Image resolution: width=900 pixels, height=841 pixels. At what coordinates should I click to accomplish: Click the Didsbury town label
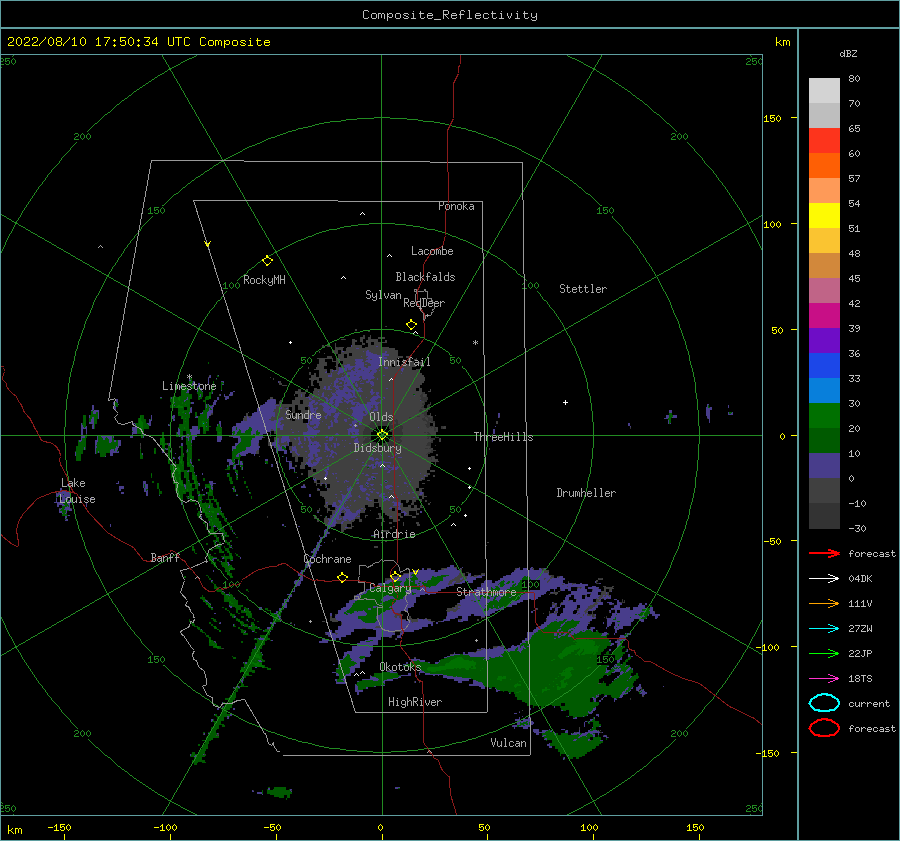[x=378, y=448]
